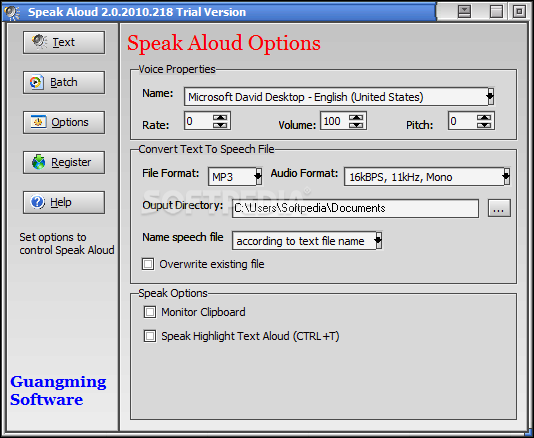Switch to the Options panel

64,122
